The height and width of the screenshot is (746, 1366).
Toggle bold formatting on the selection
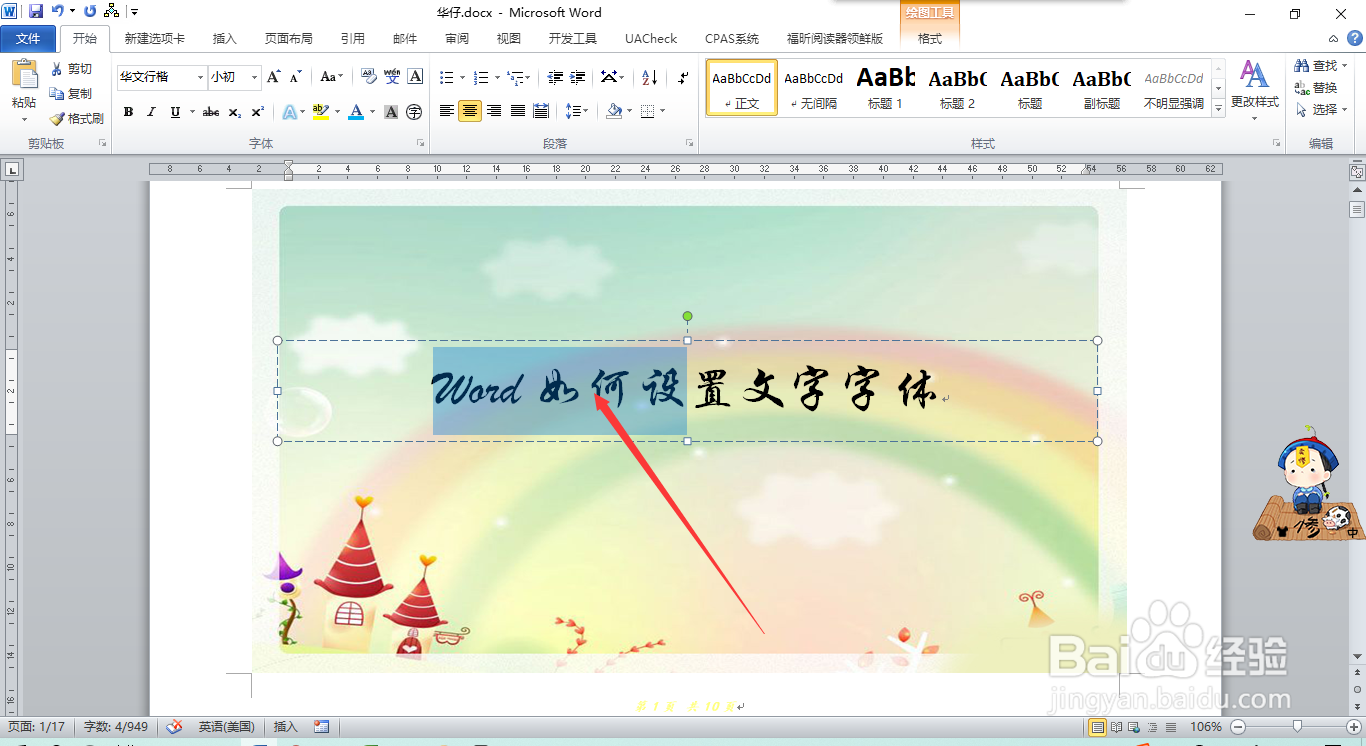(128, 112)
